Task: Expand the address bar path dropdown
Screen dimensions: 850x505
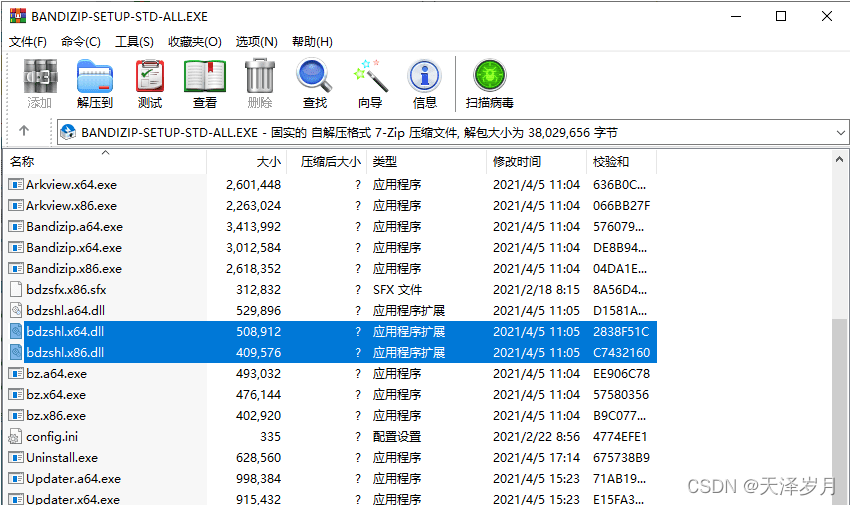Action: (840, 132)
